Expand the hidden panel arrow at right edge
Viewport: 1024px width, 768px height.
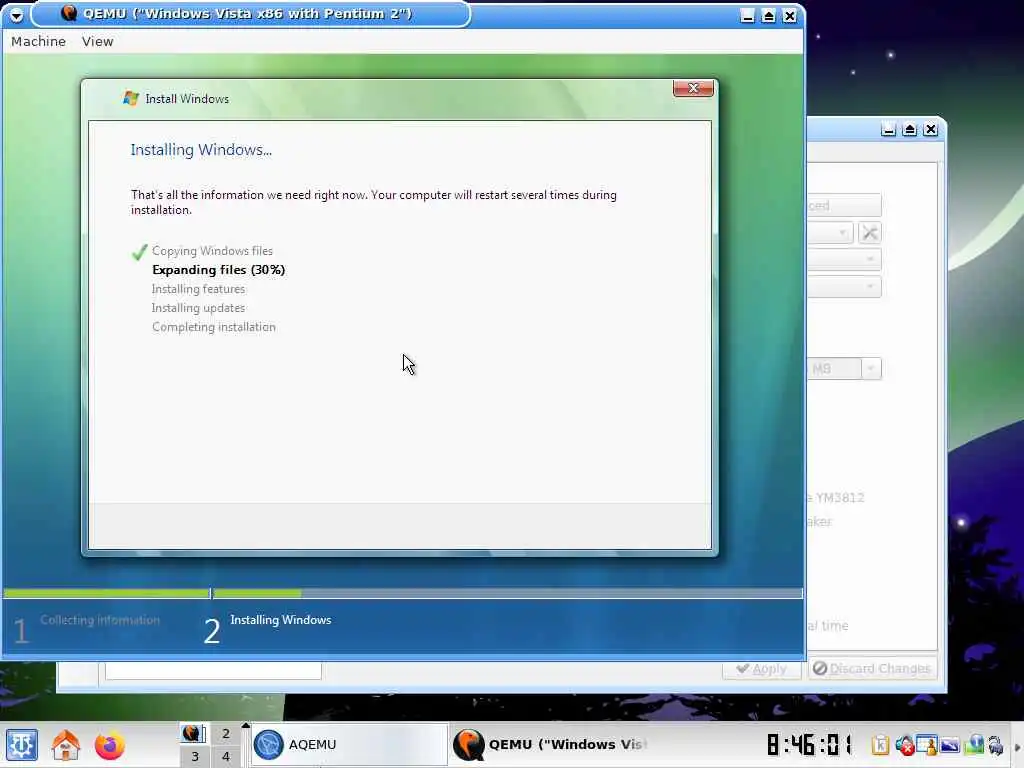1017,747
